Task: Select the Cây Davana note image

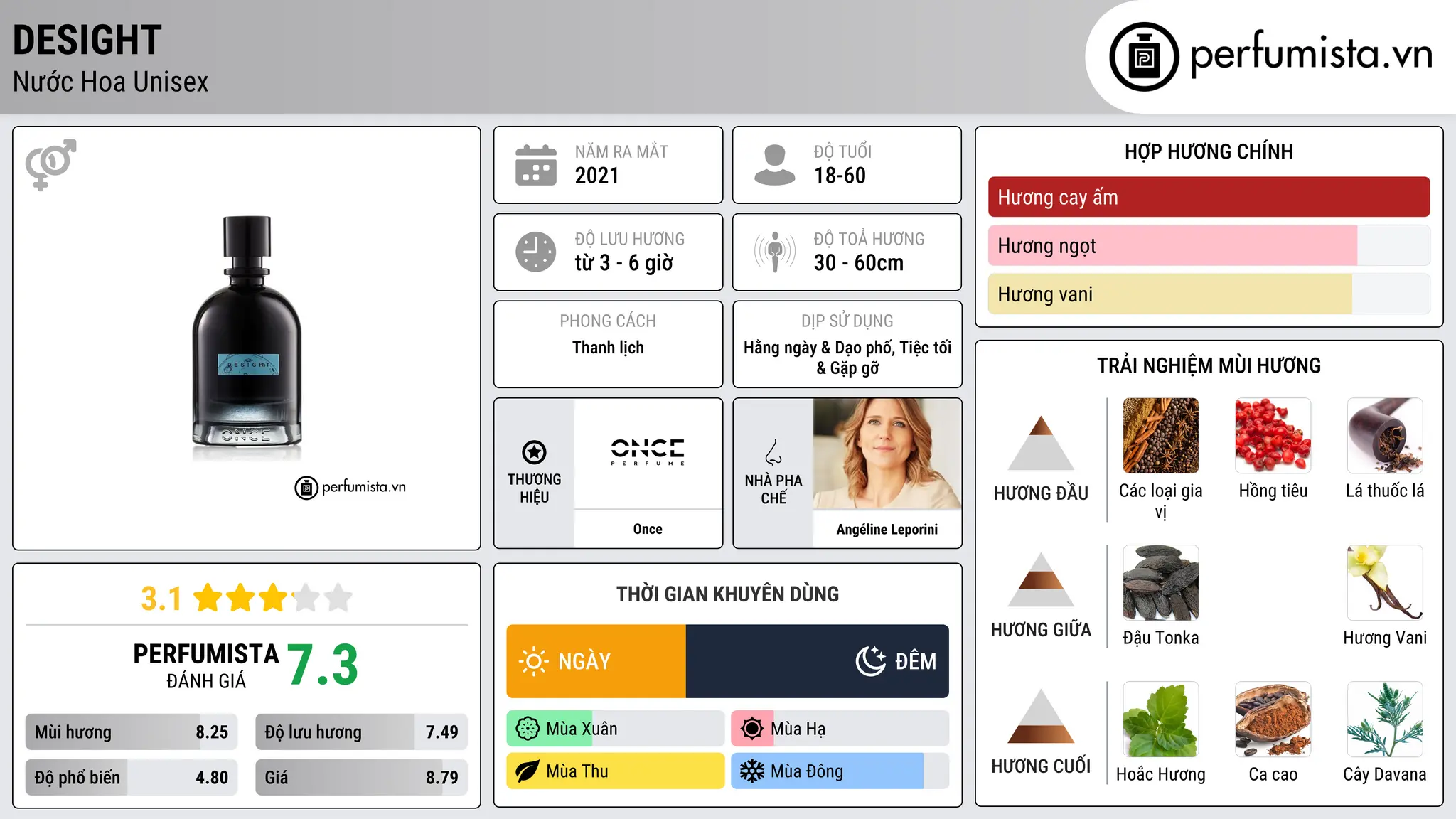Action: (1385, 719)
